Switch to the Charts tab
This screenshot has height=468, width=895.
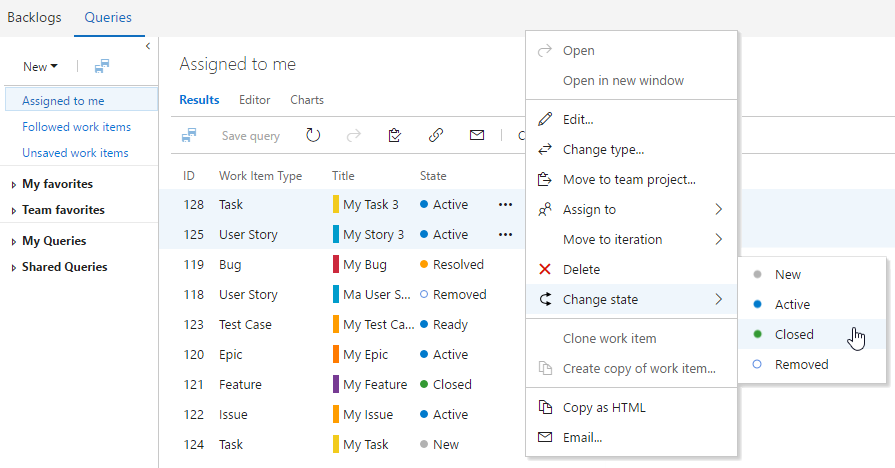tap(307, 100)
